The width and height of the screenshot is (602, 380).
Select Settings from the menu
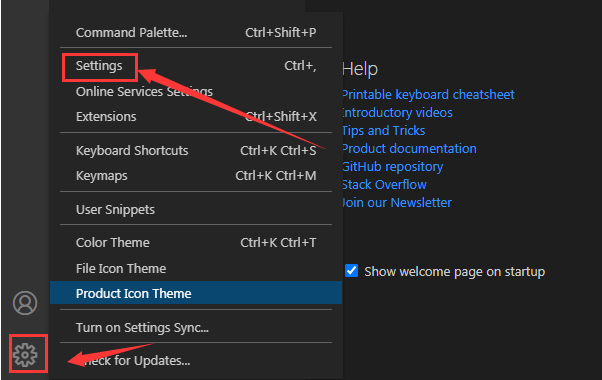pyautogui.click(x=196, y=66)
